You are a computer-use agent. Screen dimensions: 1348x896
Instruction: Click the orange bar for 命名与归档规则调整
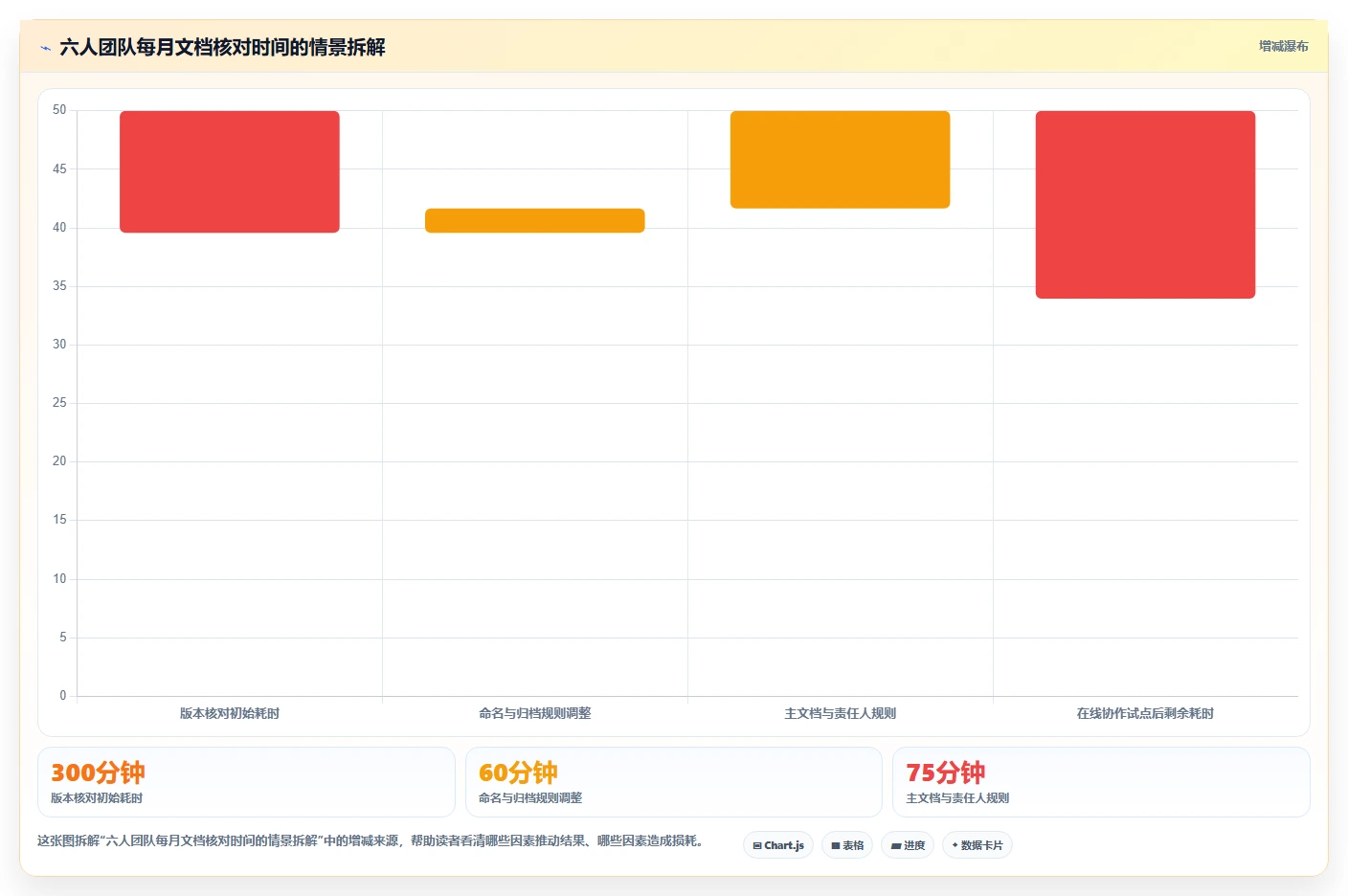535,220
